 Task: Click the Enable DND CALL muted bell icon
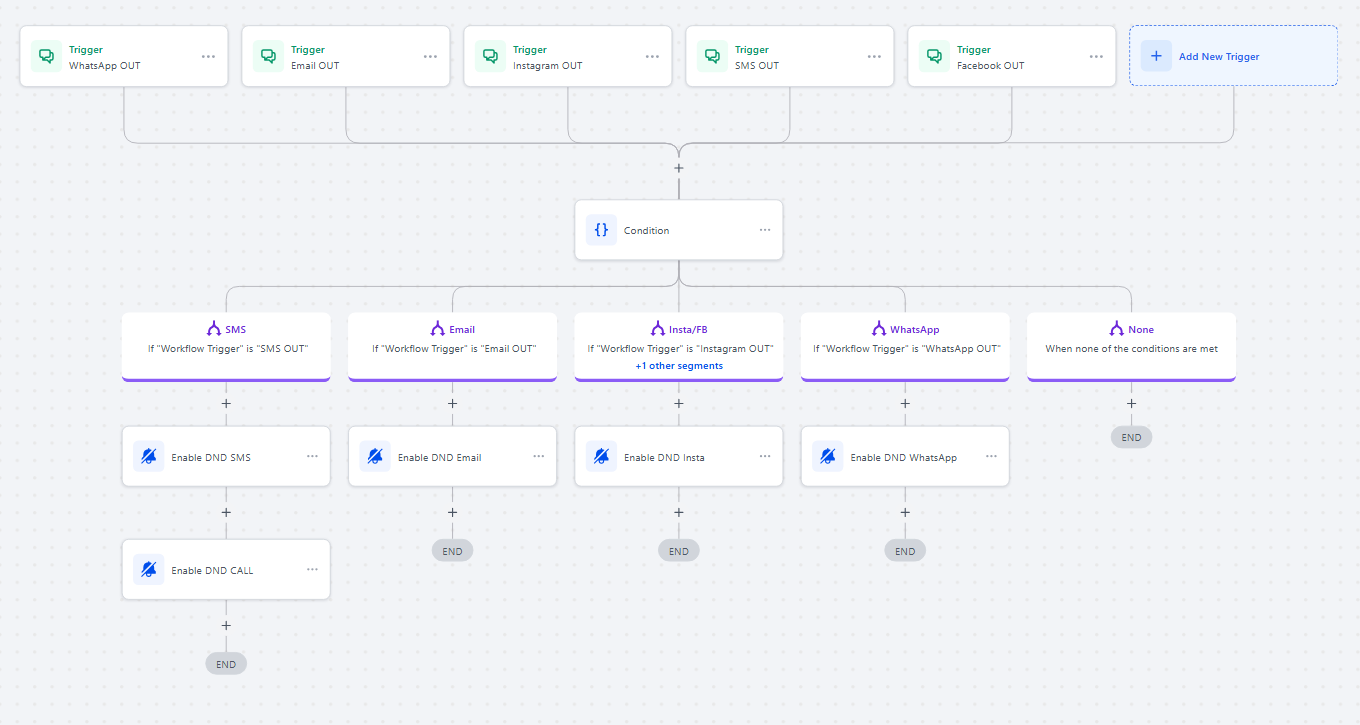(149, 570)
